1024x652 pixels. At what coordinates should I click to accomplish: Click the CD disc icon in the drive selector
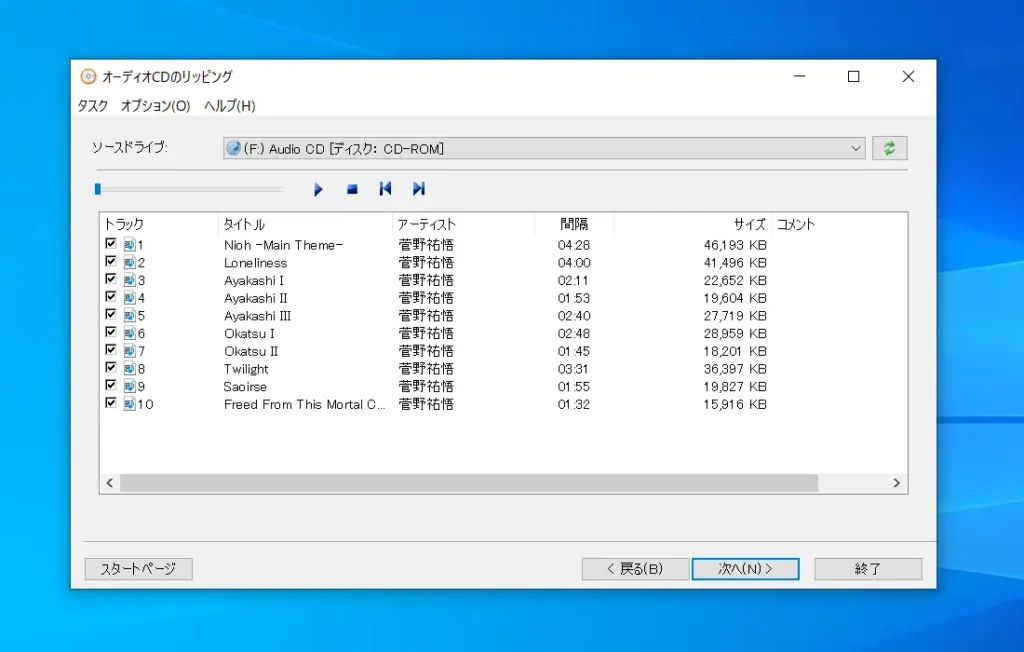232,146
